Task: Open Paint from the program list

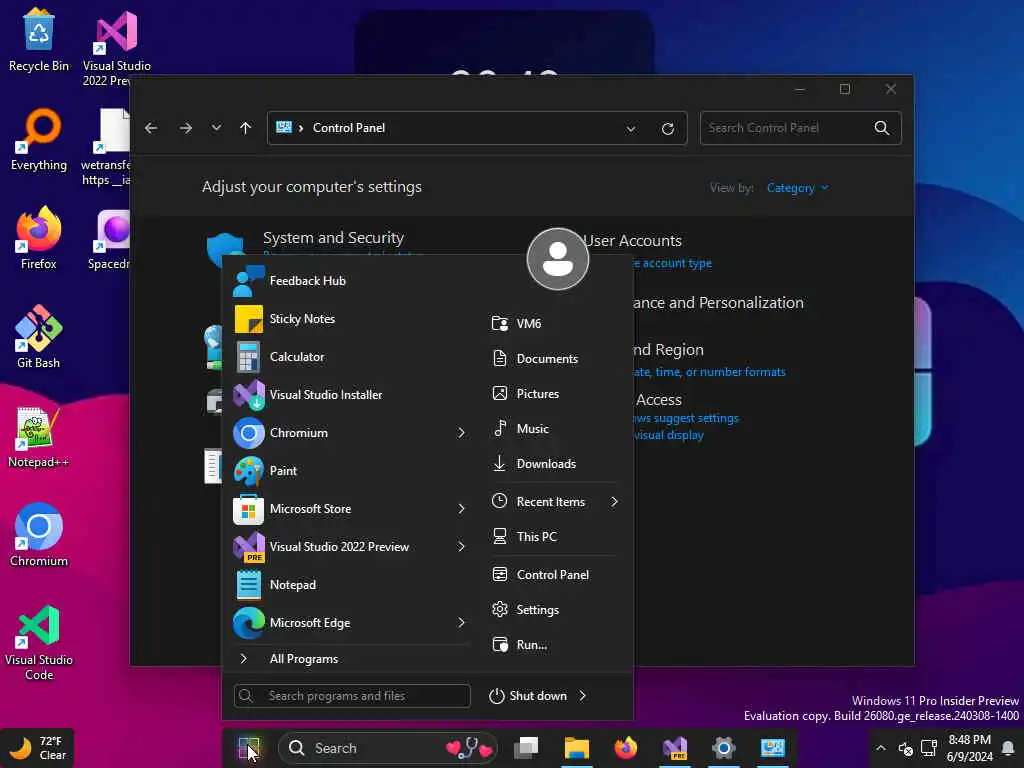Action: tap(351, 471)
